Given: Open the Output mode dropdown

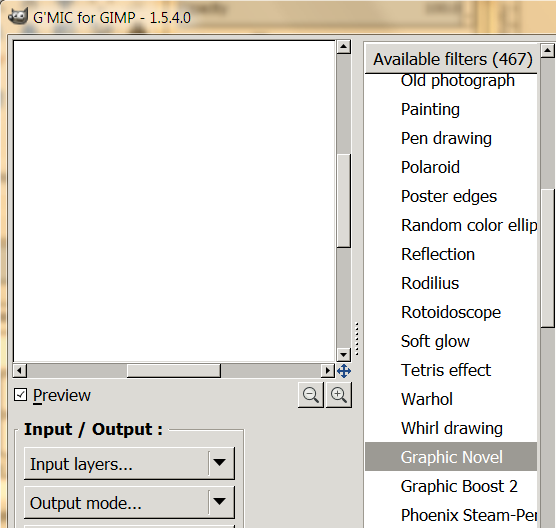Looking at the screenshot, I should coord(129,502).
